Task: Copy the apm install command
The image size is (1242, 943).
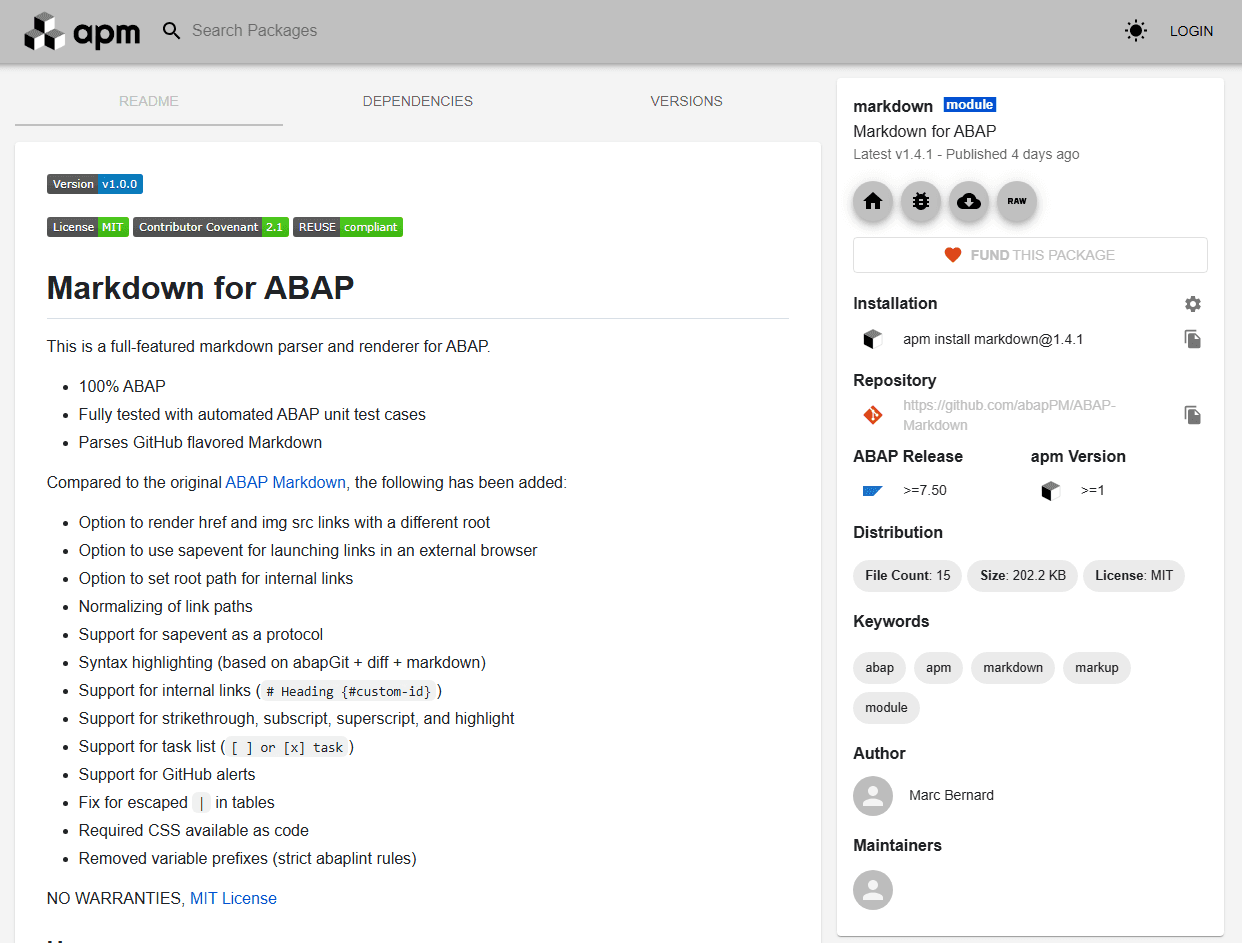Action: click(x=1193, y=339)
